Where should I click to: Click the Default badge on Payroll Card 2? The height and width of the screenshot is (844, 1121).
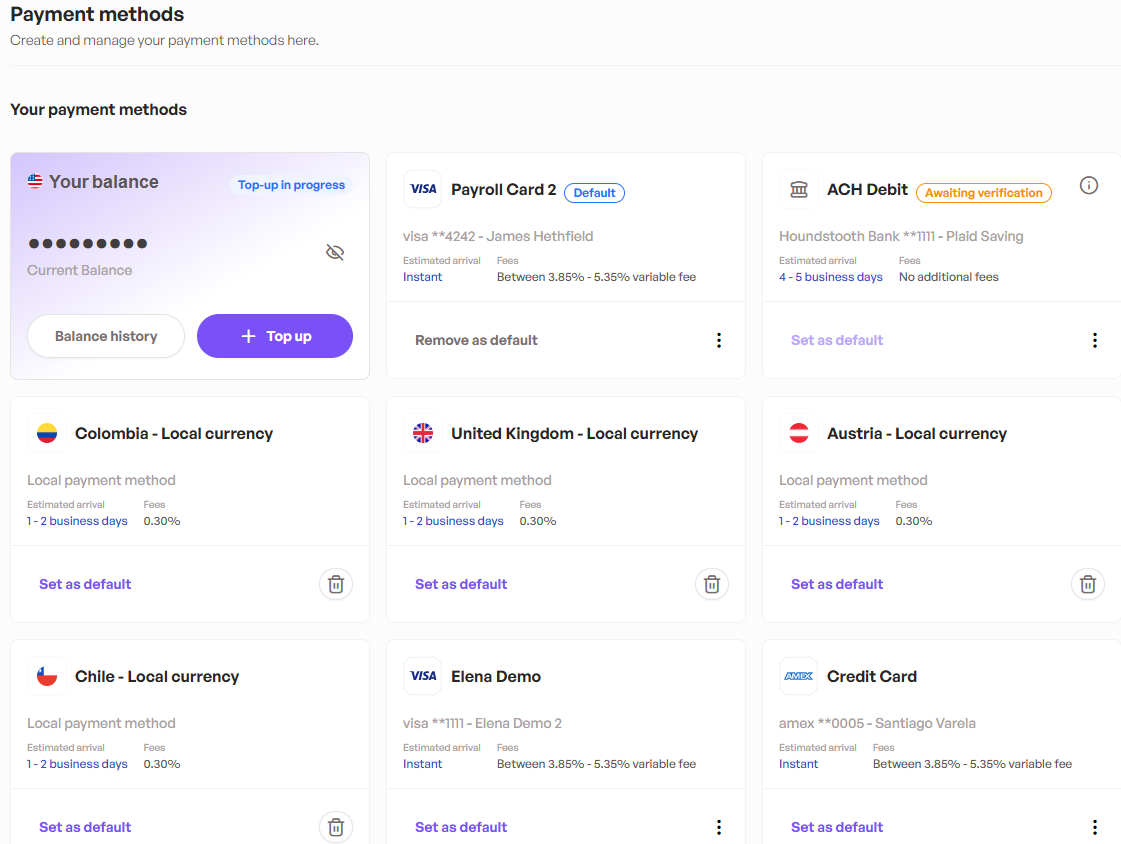(594, 193)
